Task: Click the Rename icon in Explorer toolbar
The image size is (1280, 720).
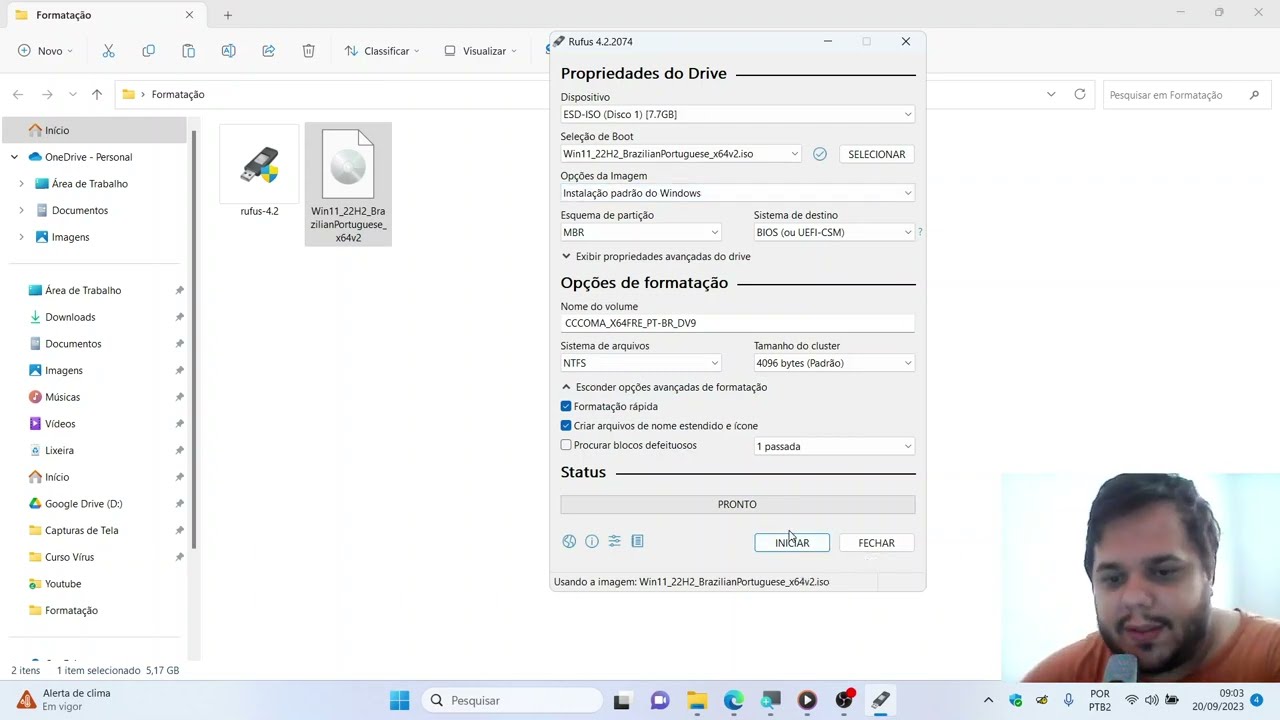Action: pyautogui.click(x=228, y=51)
